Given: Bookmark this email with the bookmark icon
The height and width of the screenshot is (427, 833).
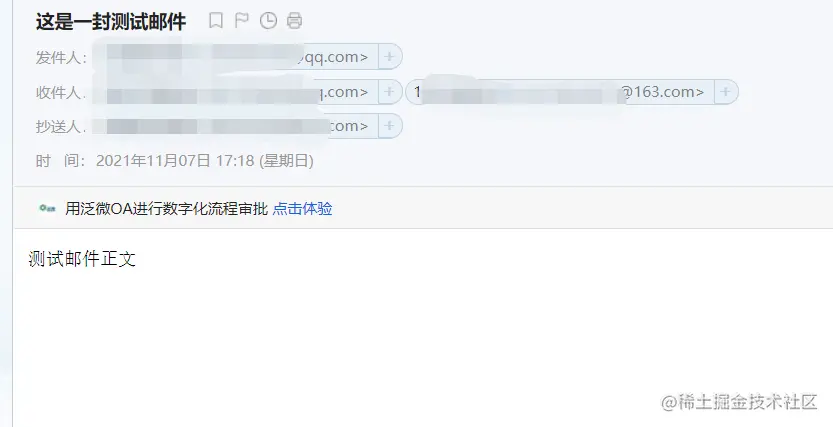Looking at the screenshot, I should (215, 21).
